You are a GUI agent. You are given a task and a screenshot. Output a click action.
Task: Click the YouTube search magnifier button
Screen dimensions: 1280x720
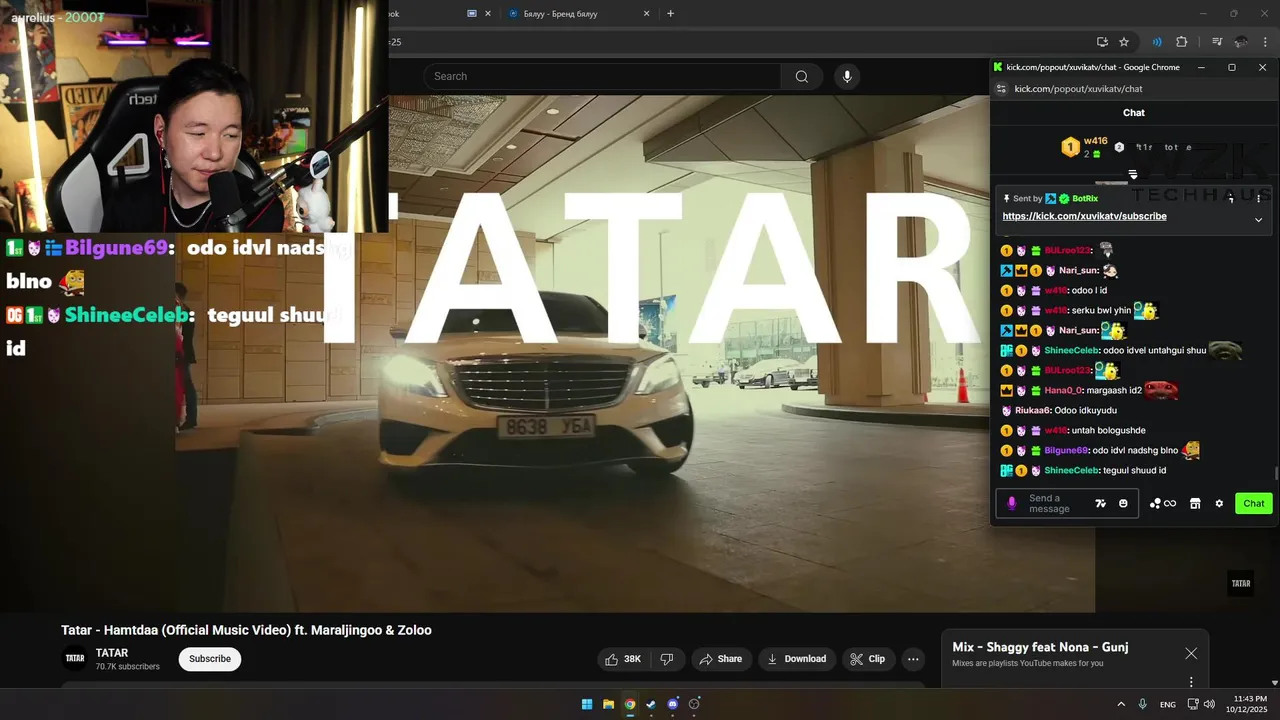click(x=801, y=76)
